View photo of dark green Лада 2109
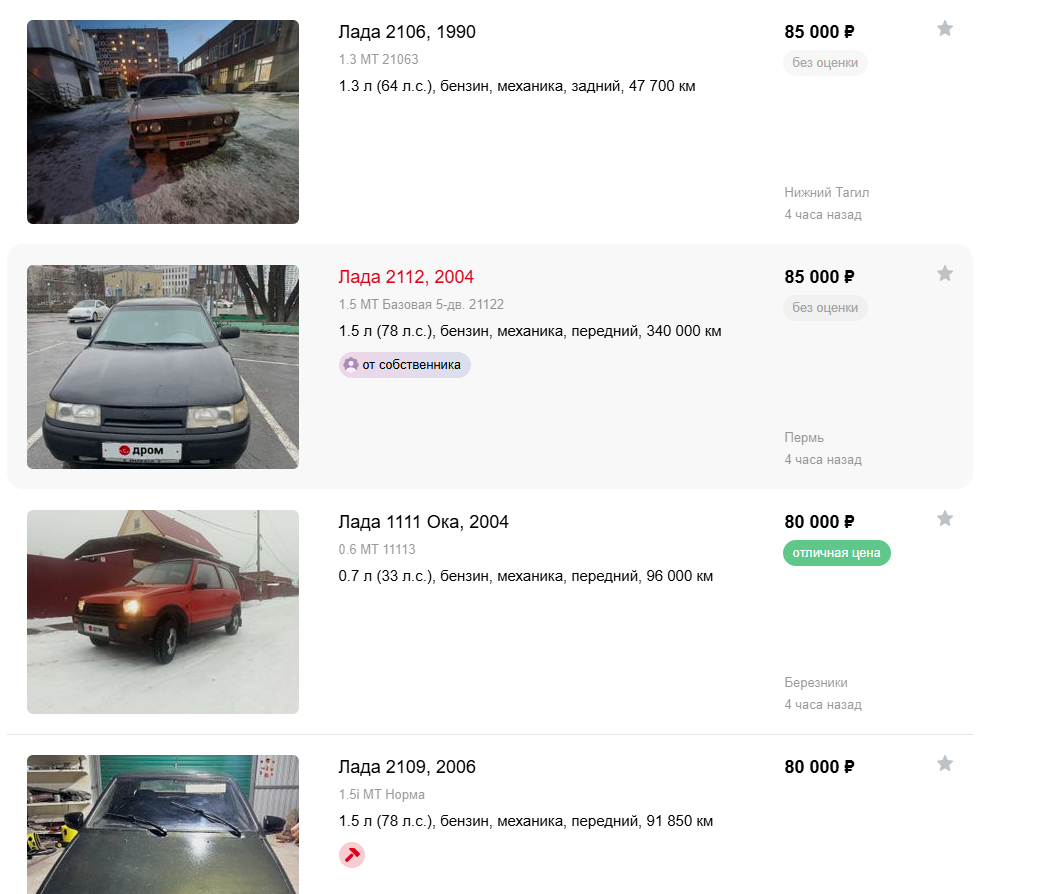Screen dimensions: 1056x894 (x=163, y=825)
